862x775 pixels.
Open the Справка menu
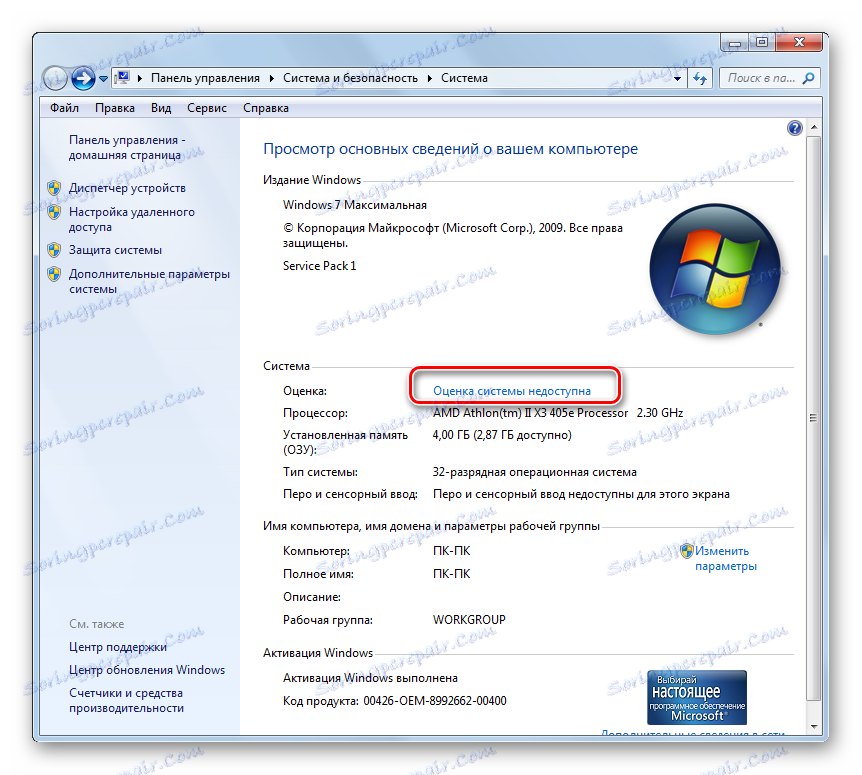[x=266, y=108]
